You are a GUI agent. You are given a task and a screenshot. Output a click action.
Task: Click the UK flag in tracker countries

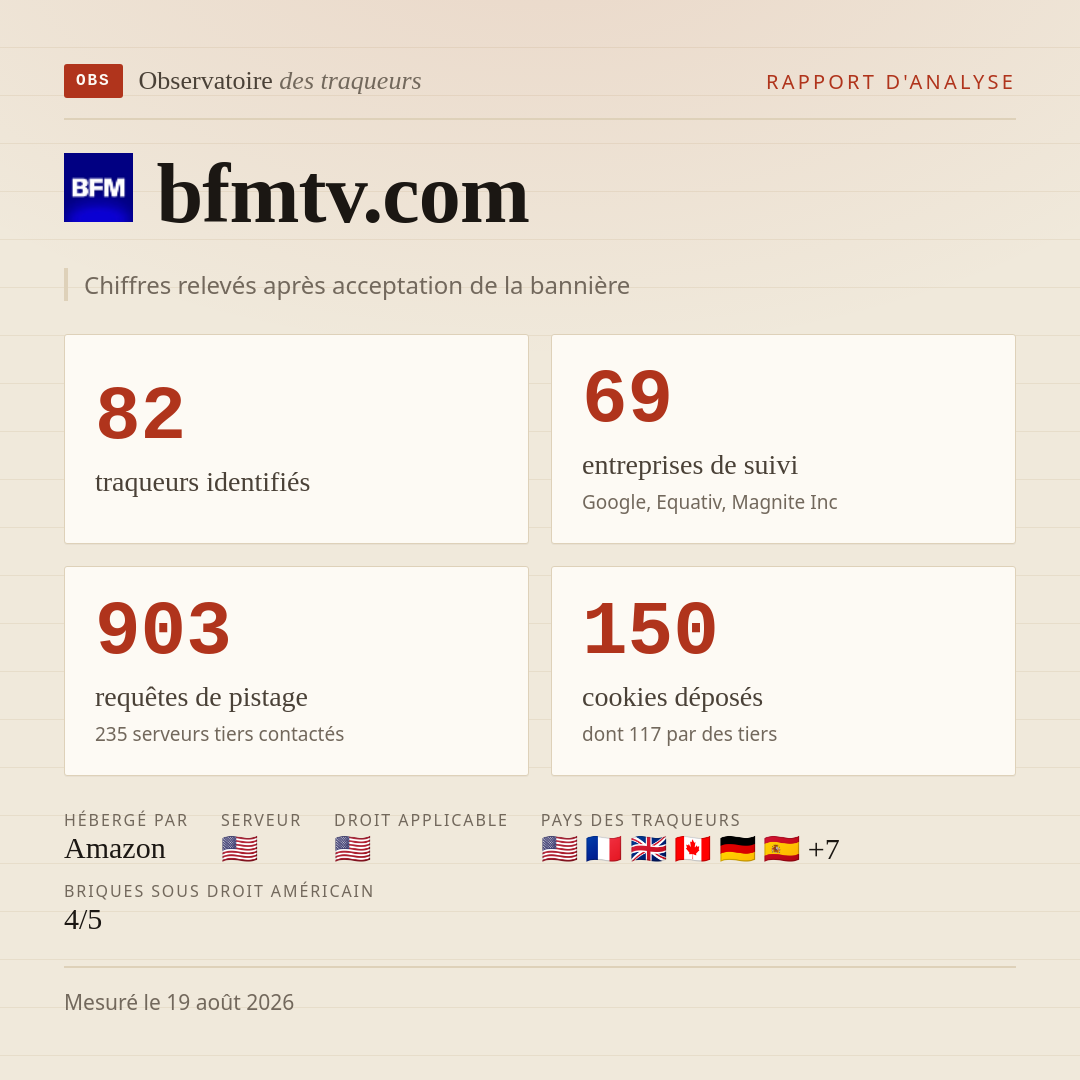[x=648, y=849]
